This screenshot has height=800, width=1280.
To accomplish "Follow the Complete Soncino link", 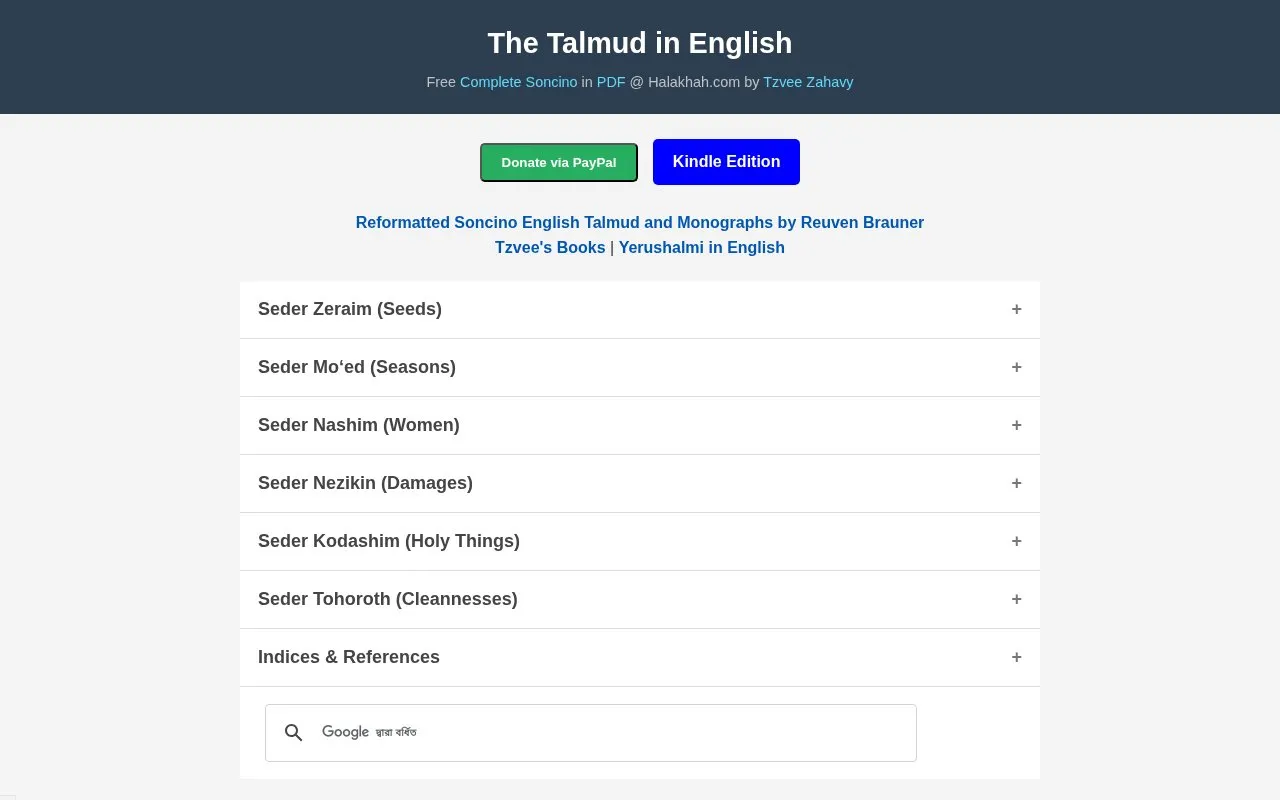I will tap(518, 82).
